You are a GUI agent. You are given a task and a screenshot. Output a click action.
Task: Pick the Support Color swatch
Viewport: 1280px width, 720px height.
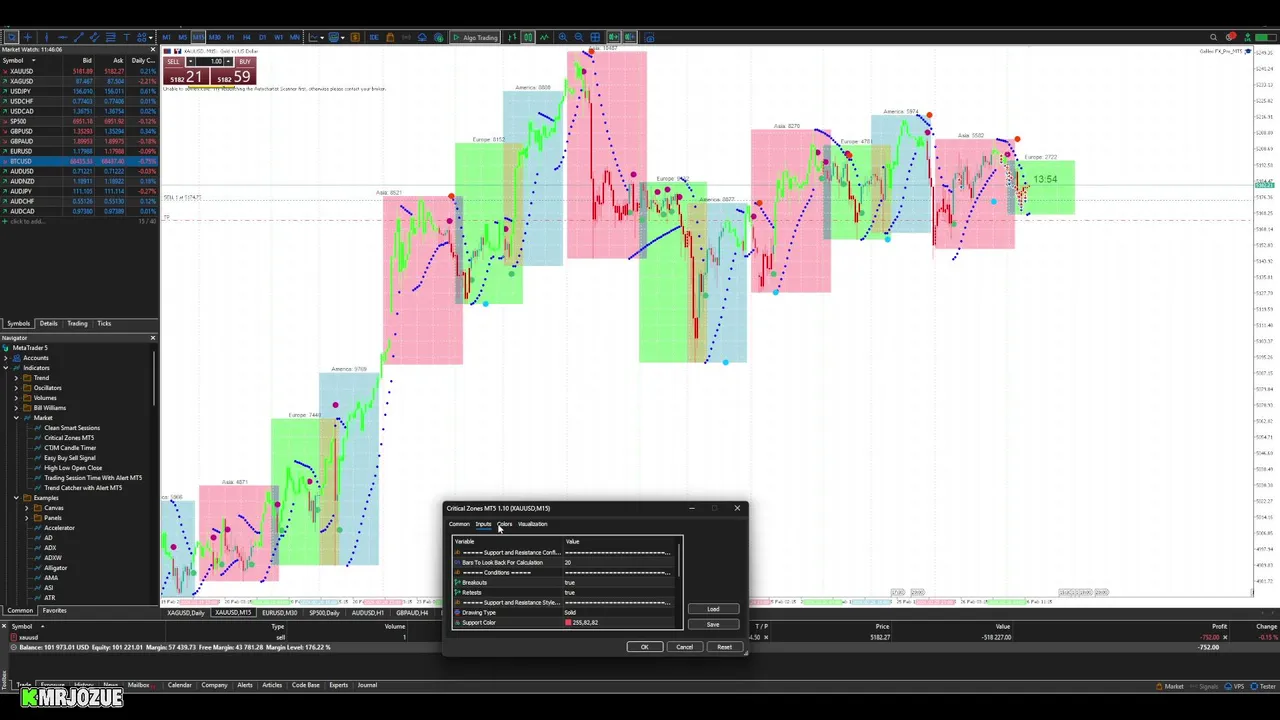568,623
